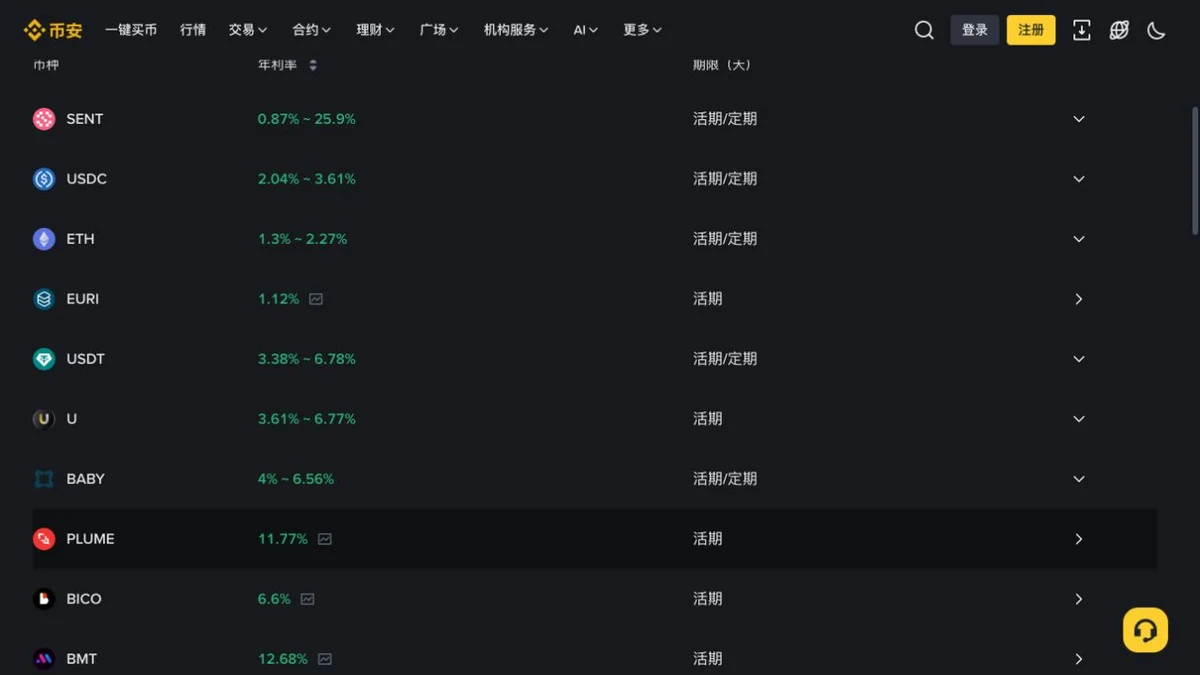1200x675 pixels.
Task: Click the BABY rate 4% ~ 6.56%
Action: tap(296, 479)
